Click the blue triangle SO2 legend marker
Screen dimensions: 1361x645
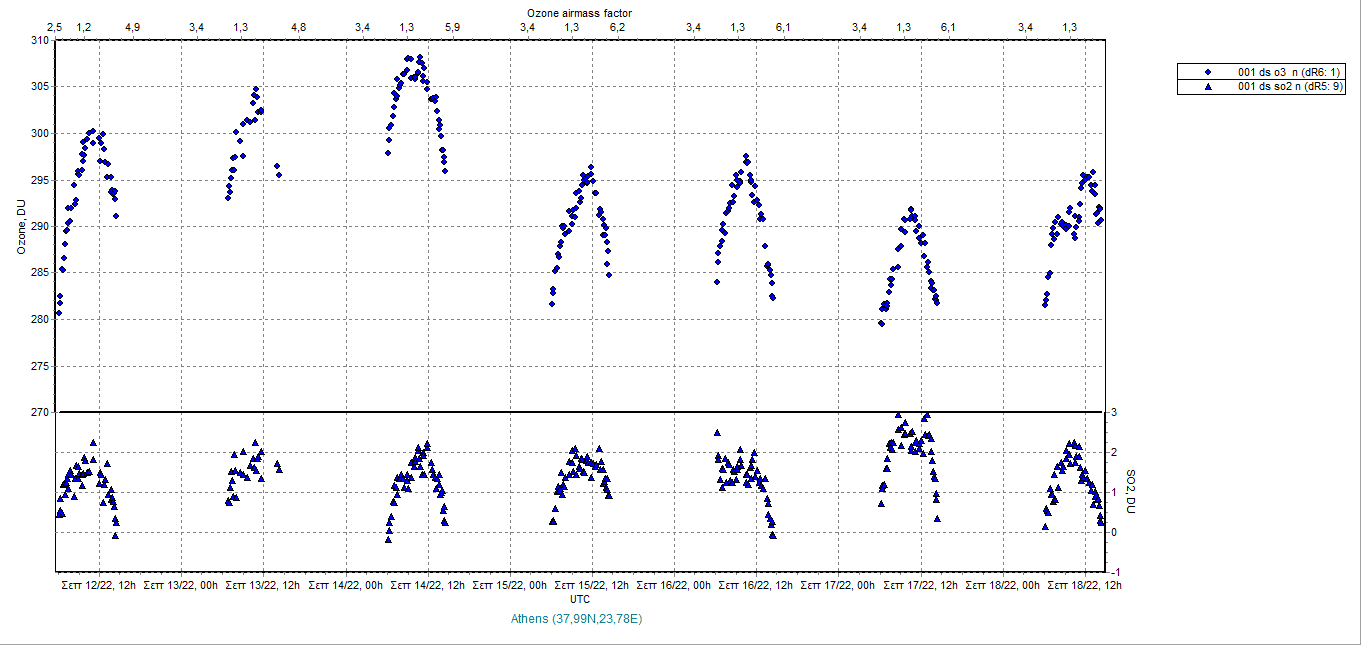[x=1208, y=87]
